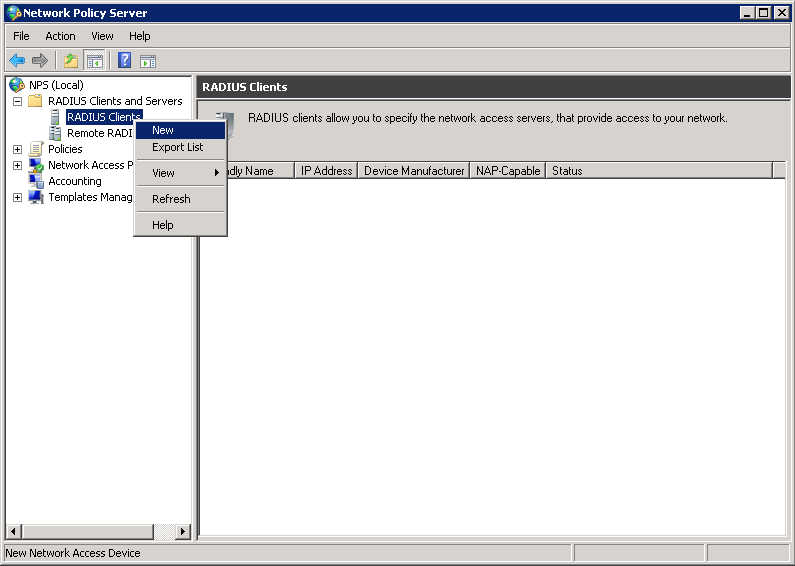The height and width of the screenshot is (566, 795).
Task: Open the View submenu in context menu
Action: [x=180, y=173]
